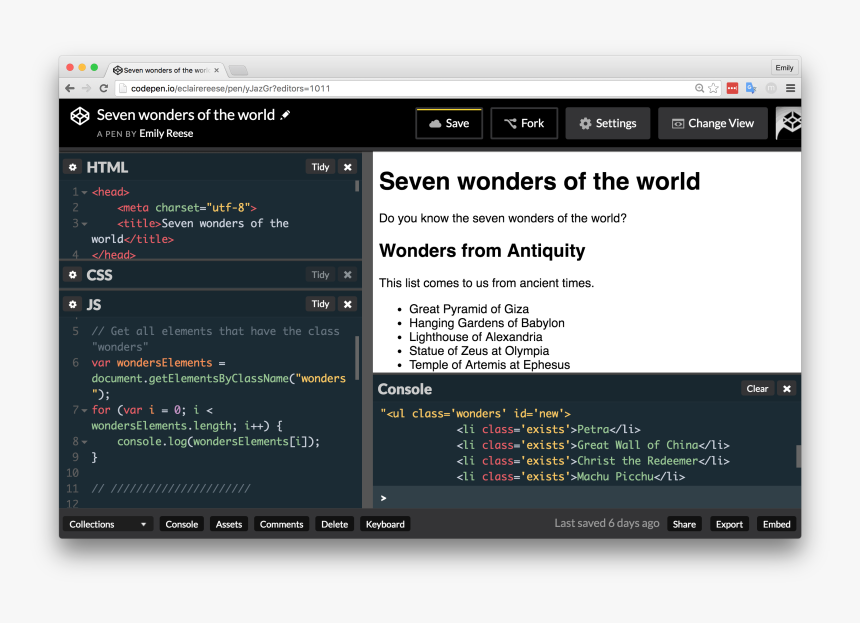Close the JS editor panel
The width and height of the screenshot is (860, 623).
[348, 304]
